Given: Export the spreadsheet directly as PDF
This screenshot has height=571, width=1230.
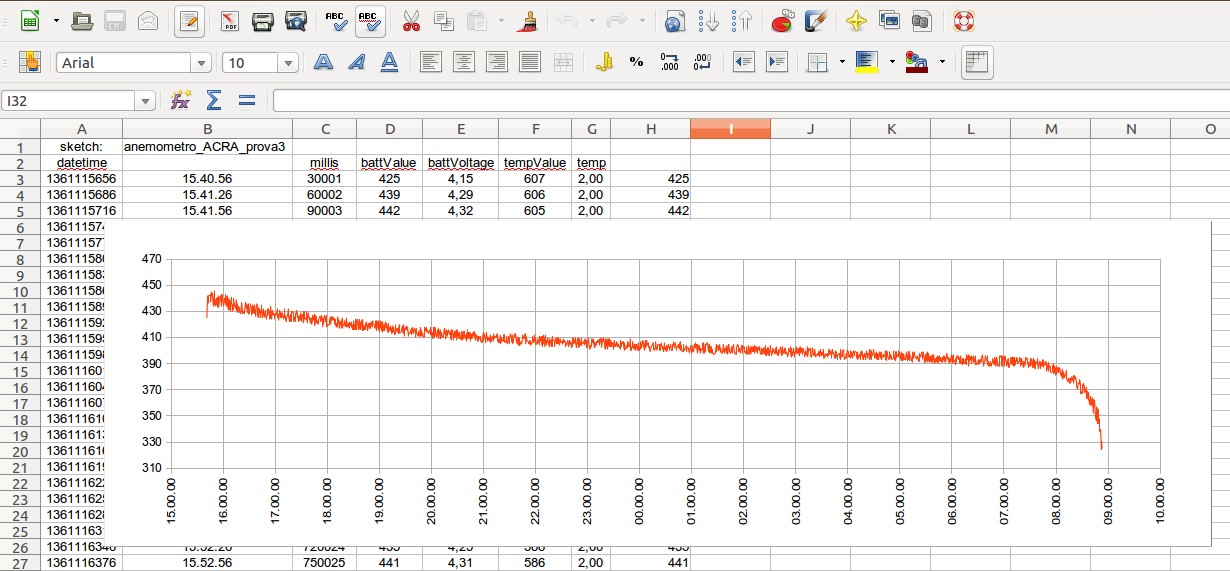Looking at the screenshot, I should click(x=229, y=20).
